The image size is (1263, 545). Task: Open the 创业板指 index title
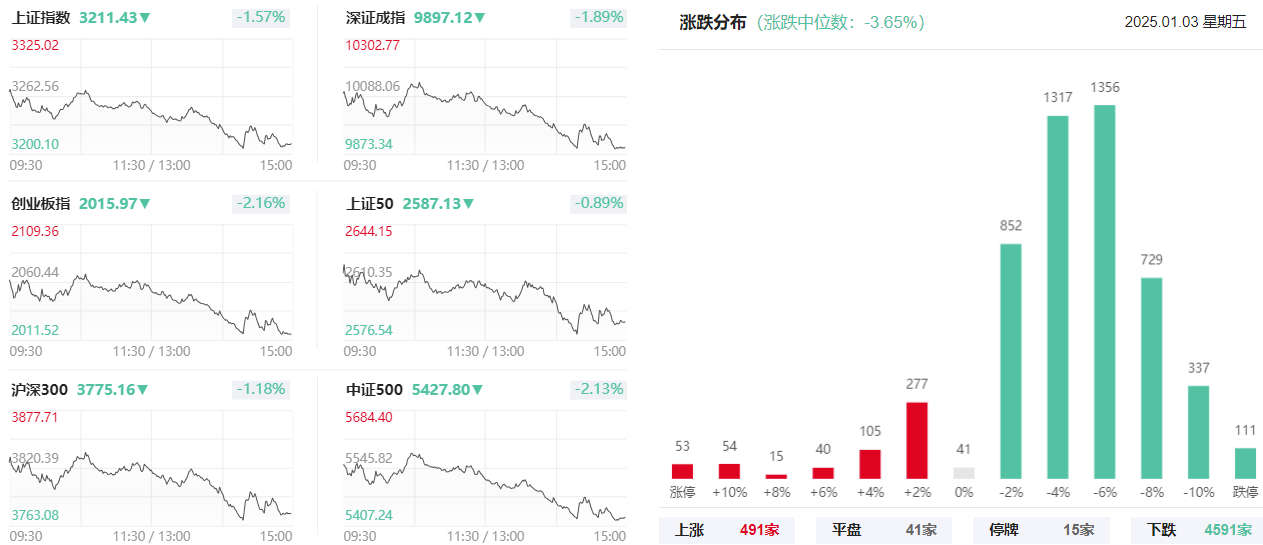coord(41,204)
